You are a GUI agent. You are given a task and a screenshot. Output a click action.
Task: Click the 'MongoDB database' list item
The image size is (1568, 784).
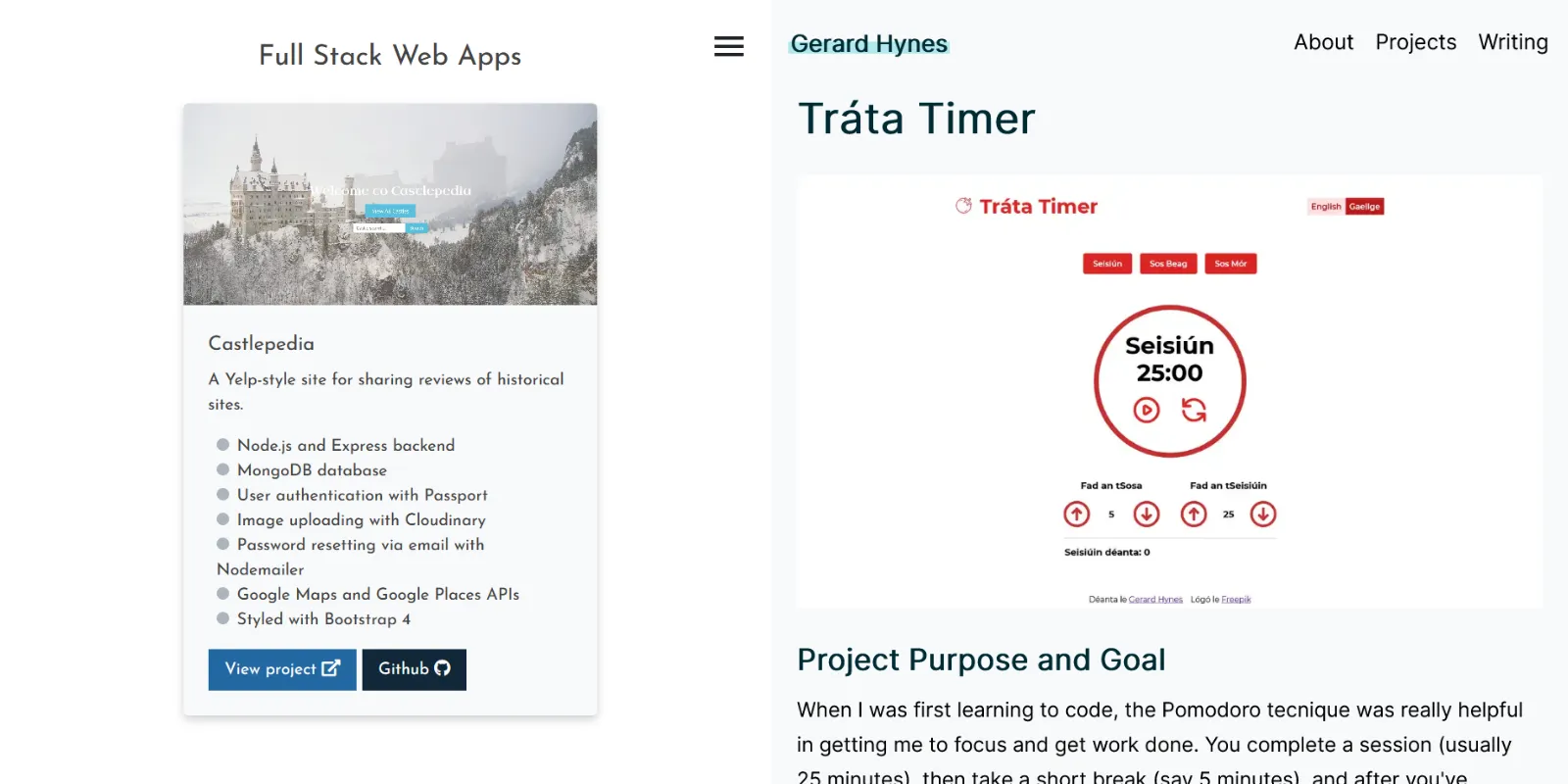[x=312, y=470]
